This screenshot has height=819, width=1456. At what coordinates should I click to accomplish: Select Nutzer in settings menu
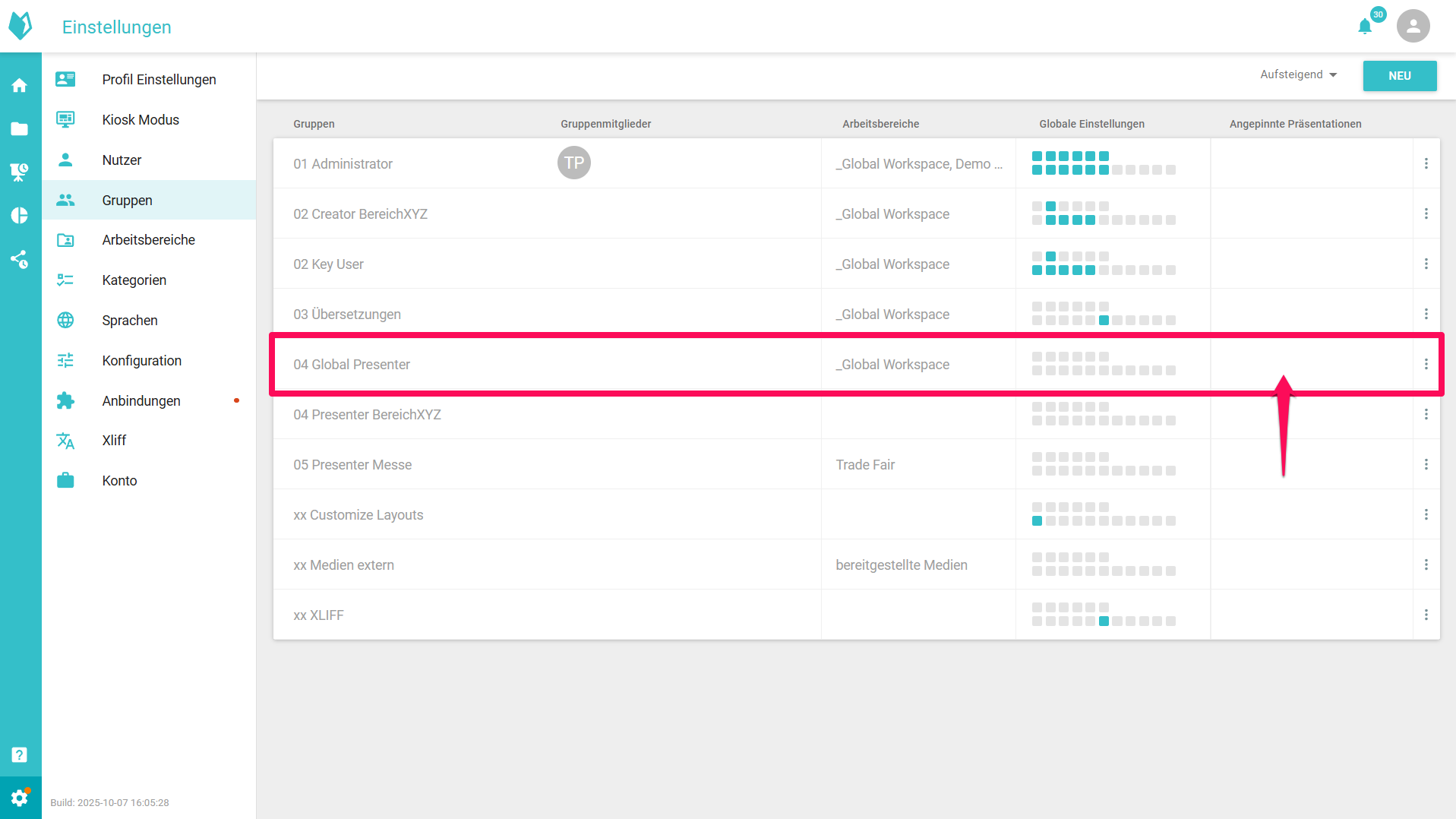[122, 160]
